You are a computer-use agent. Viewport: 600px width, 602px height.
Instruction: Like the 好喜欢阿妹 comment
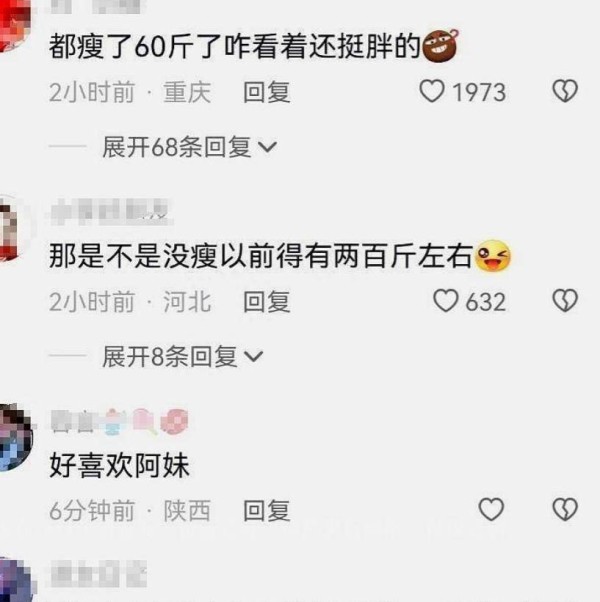click(x=491, y=509)
